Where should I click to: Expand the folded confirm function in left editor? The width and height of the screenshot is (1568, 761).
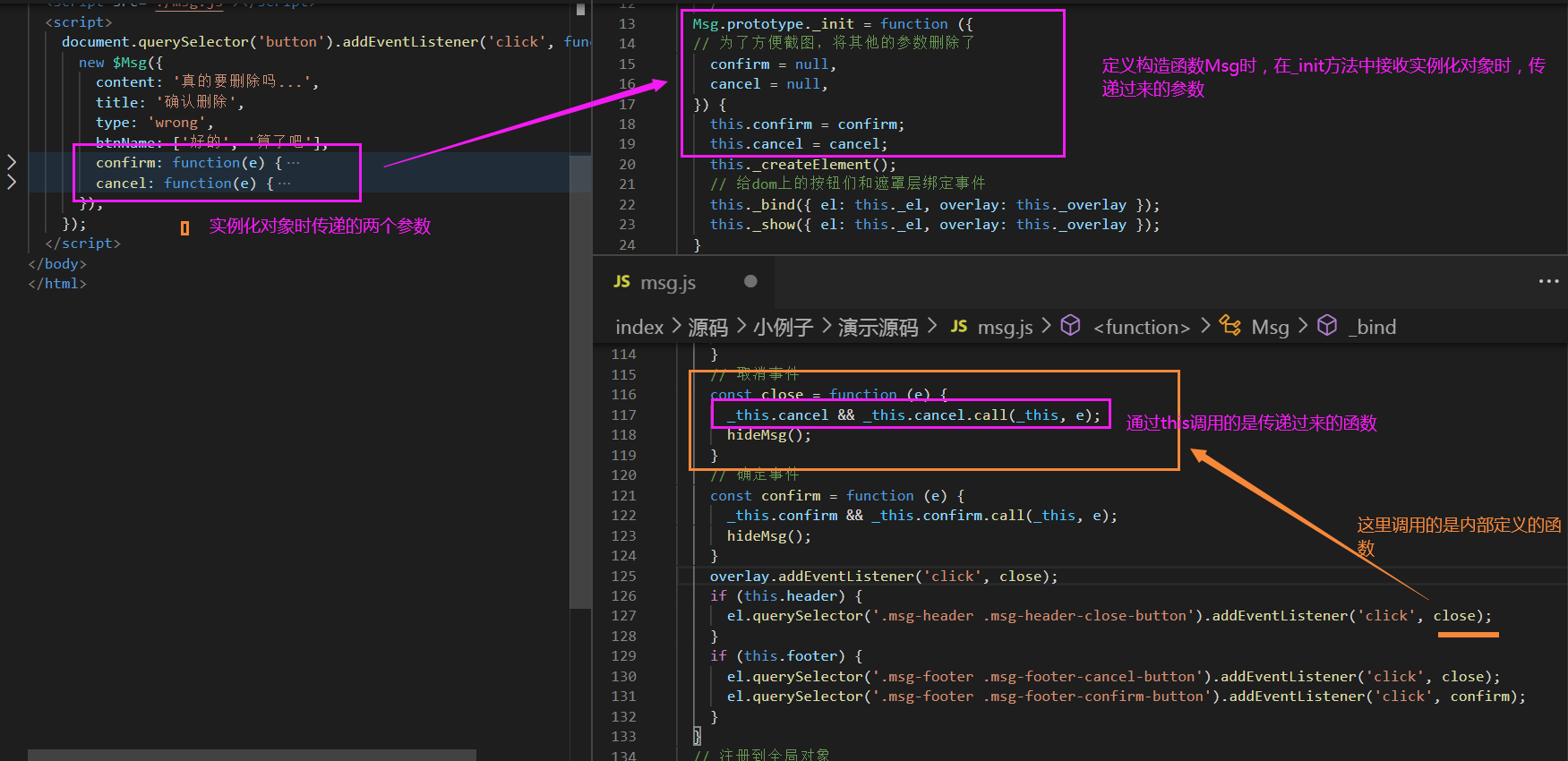tap(12, 162)
